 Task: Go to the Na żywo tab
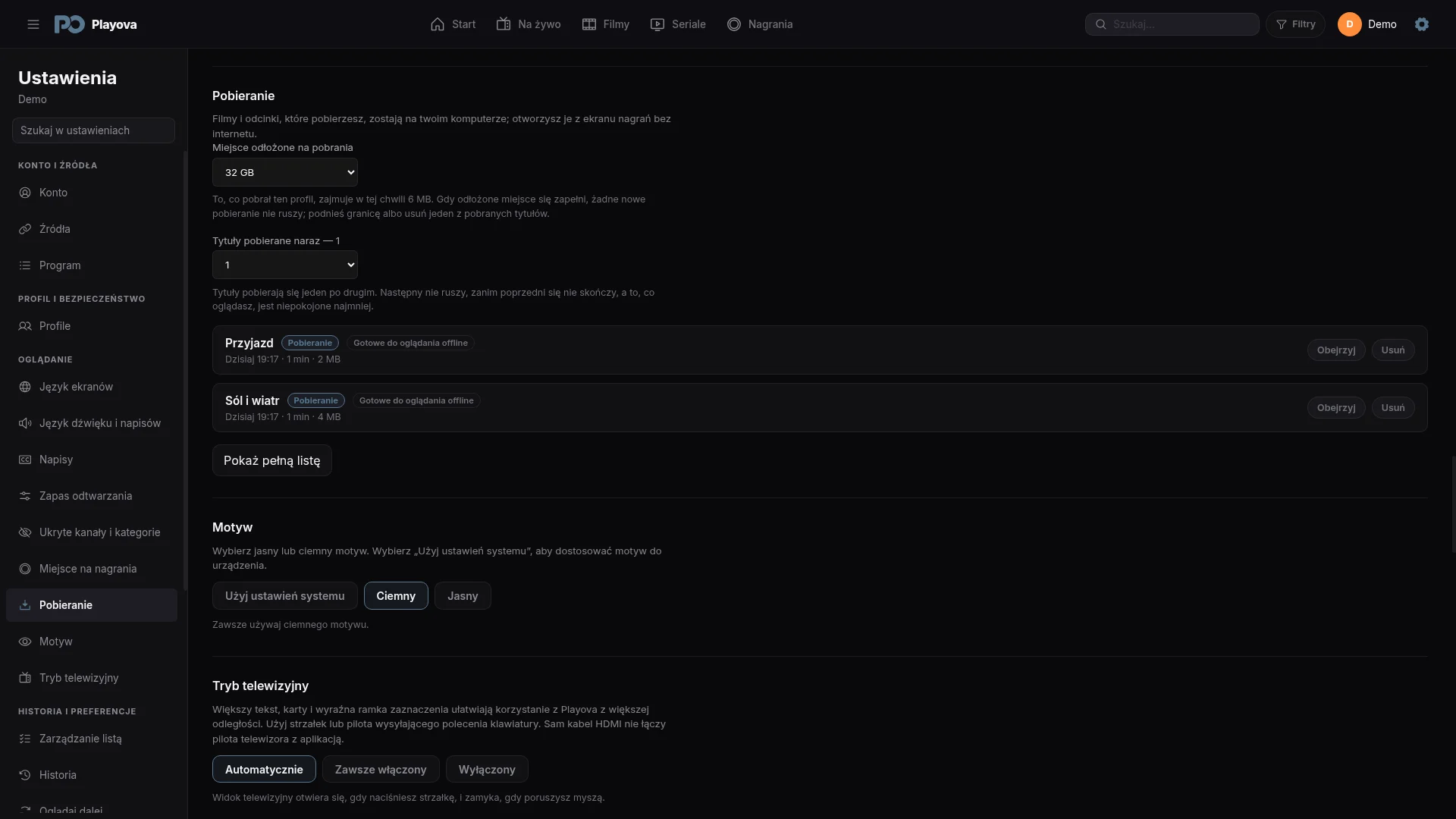(x=529, y=24)
